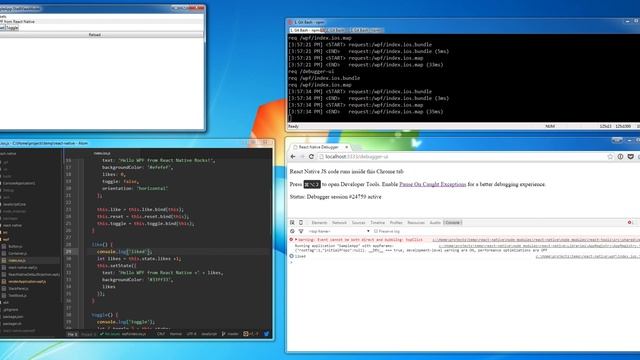Open renderApplication.wpf.js in Atom tree view
The width and height of the screenshot is (640, 360).
[x=27, y=281]
